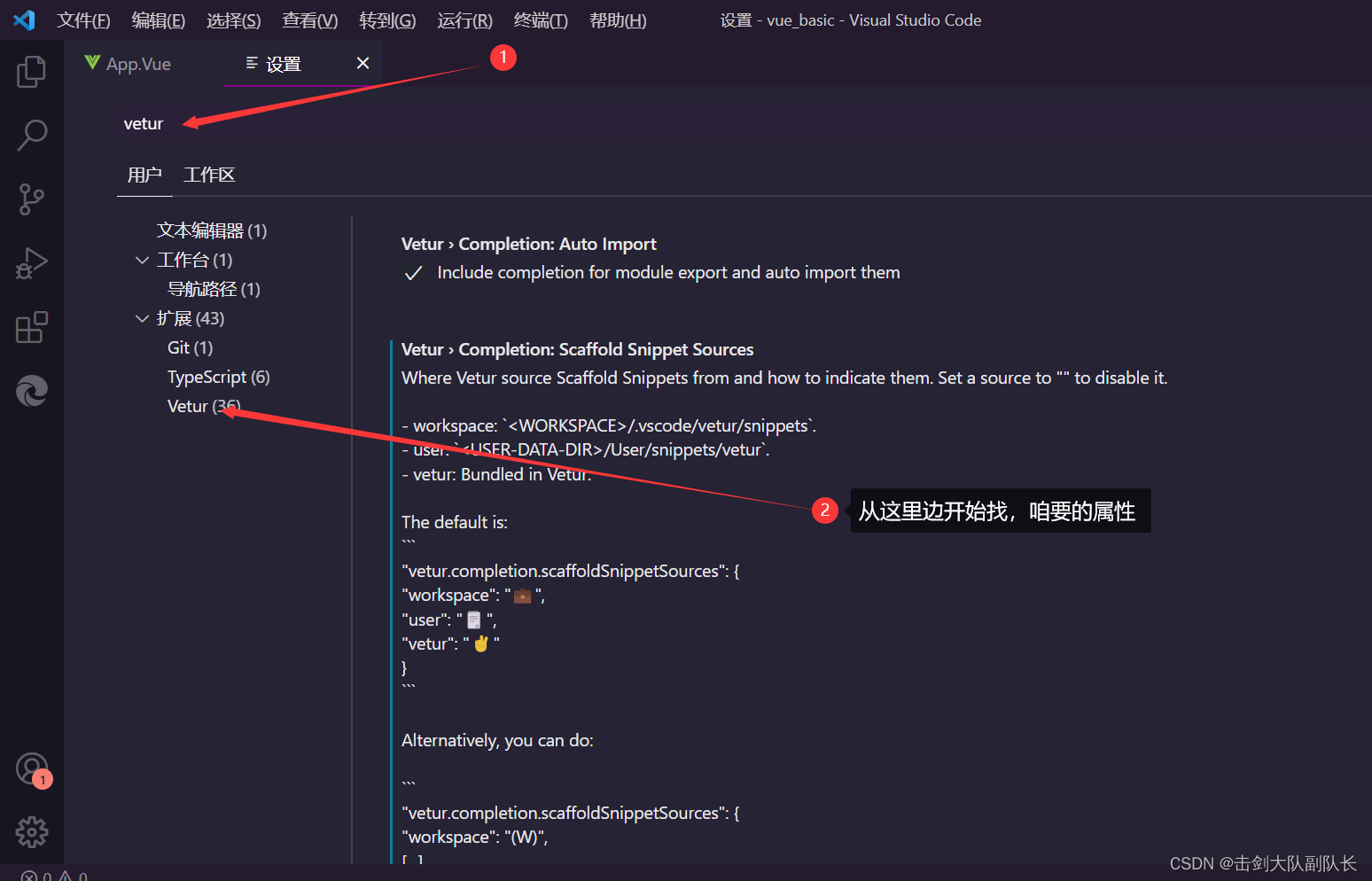The width and height of the screenshot is (1372, 881).
Task: Click the settings search box containing vetur
Action: coord(743,124)
